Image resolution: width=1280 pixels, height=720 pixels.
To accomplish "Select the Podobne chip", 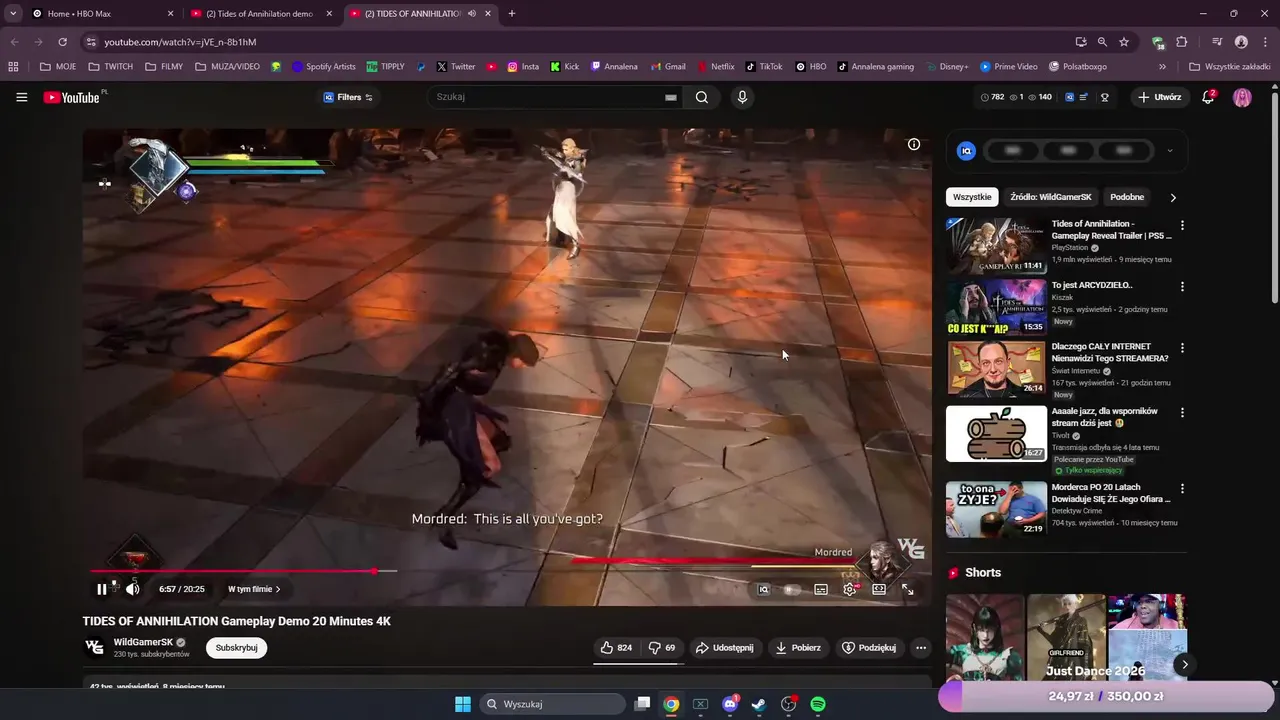I will [x=1127, y=197].
